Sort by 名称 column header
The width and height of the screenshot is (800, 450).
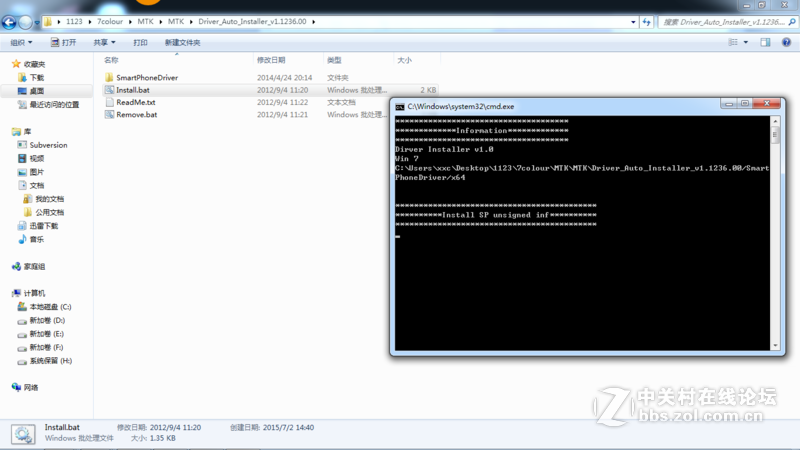pyautogui.click(x=111, y=60)
